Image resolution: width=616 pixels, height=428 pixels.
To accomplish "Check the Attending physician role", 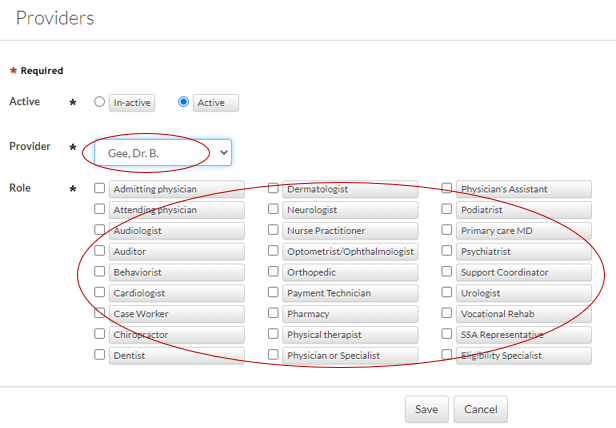I will 99,209.
